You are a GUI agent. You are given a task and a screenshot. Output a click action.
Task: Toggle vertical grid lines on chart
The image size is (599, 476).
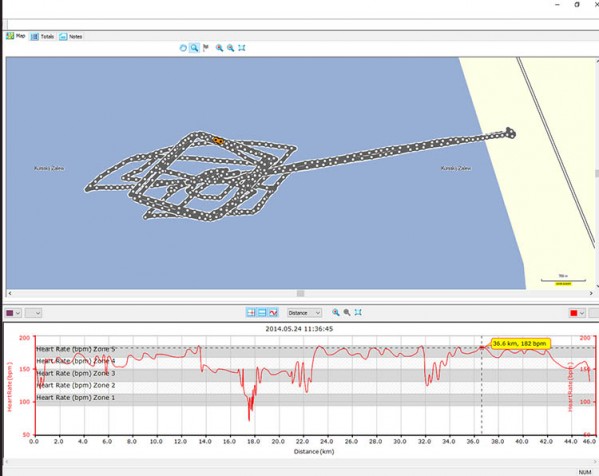click(251, 313)
